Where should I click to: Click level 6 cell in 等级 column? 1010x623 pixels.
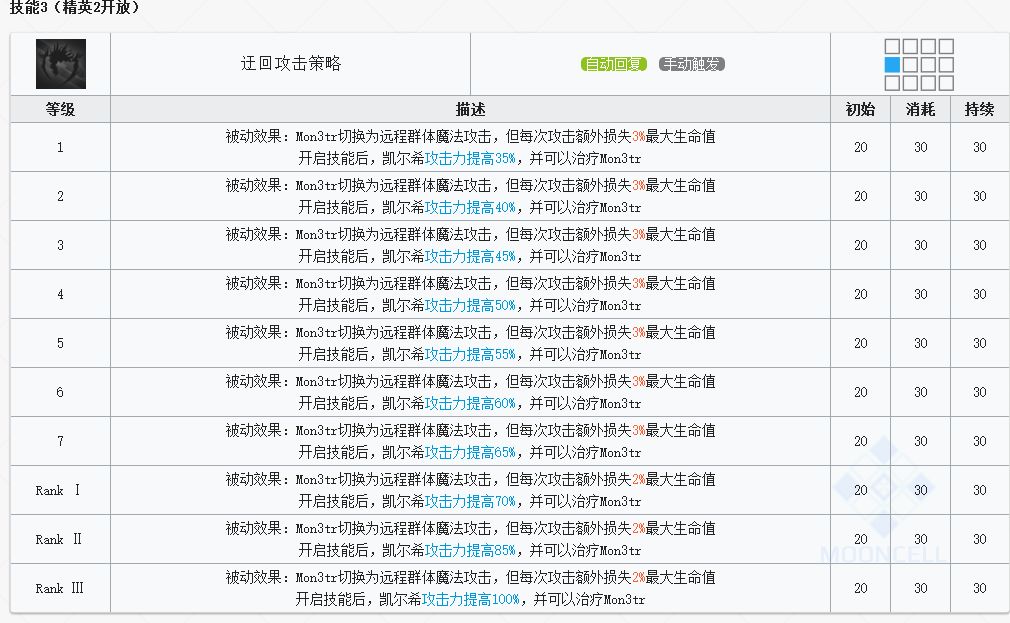tap(61, 392)
